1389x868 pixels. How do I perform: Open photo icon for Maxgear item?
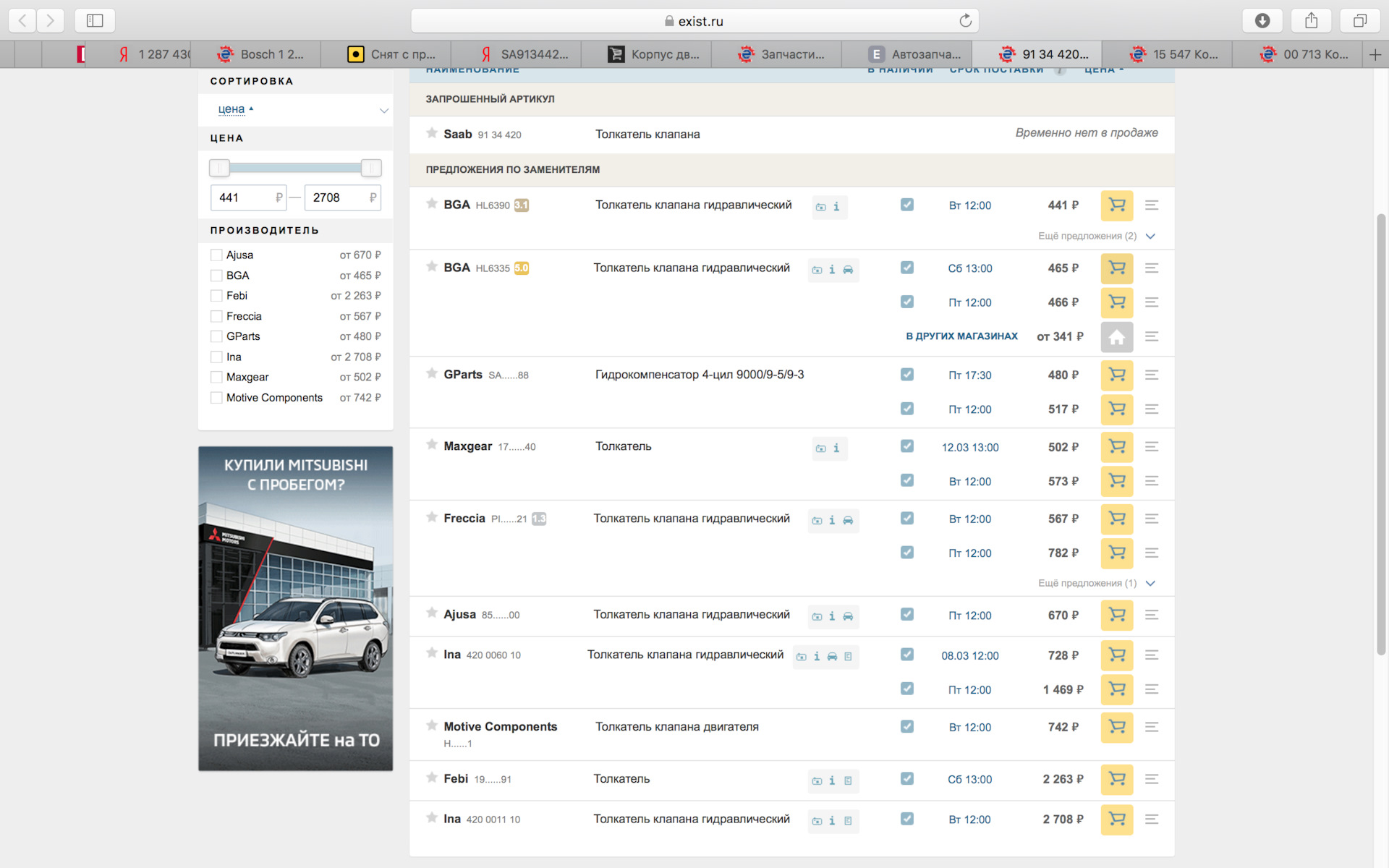click(x=820, y=448)
